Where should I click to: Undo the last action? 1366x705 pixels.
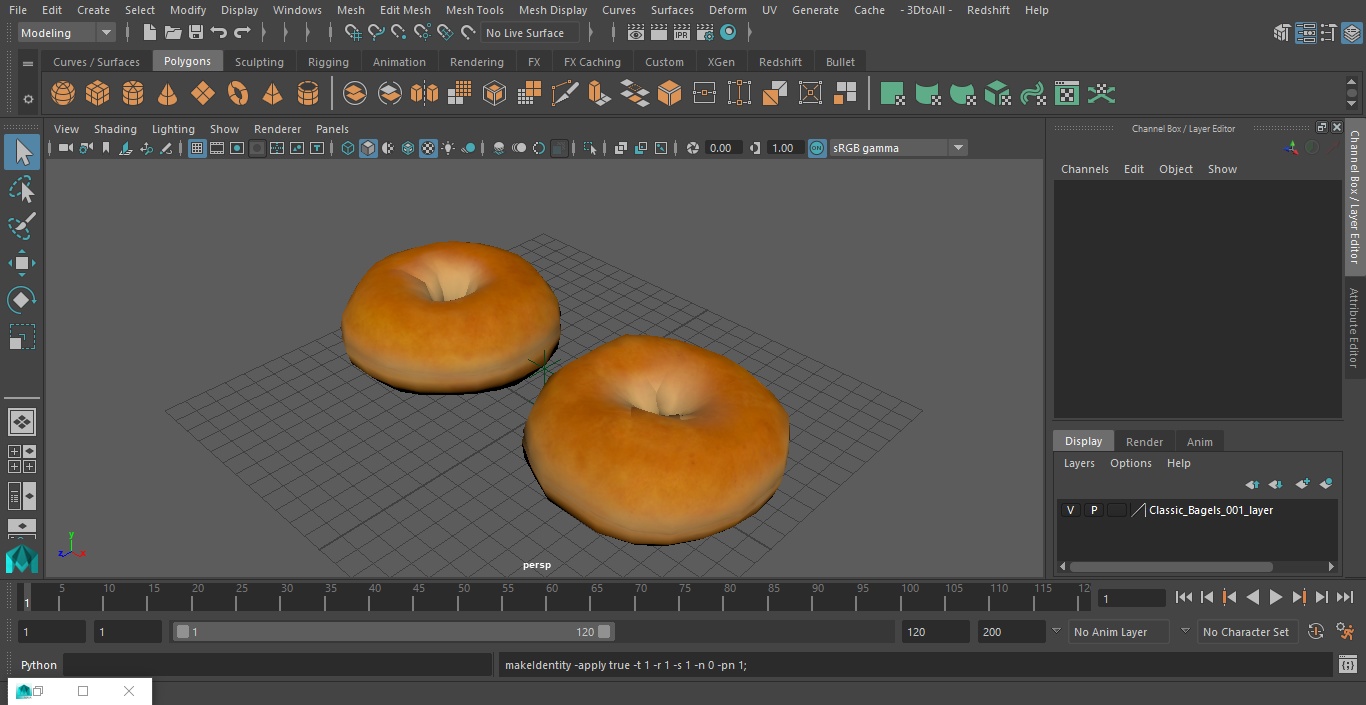(218, 33)
